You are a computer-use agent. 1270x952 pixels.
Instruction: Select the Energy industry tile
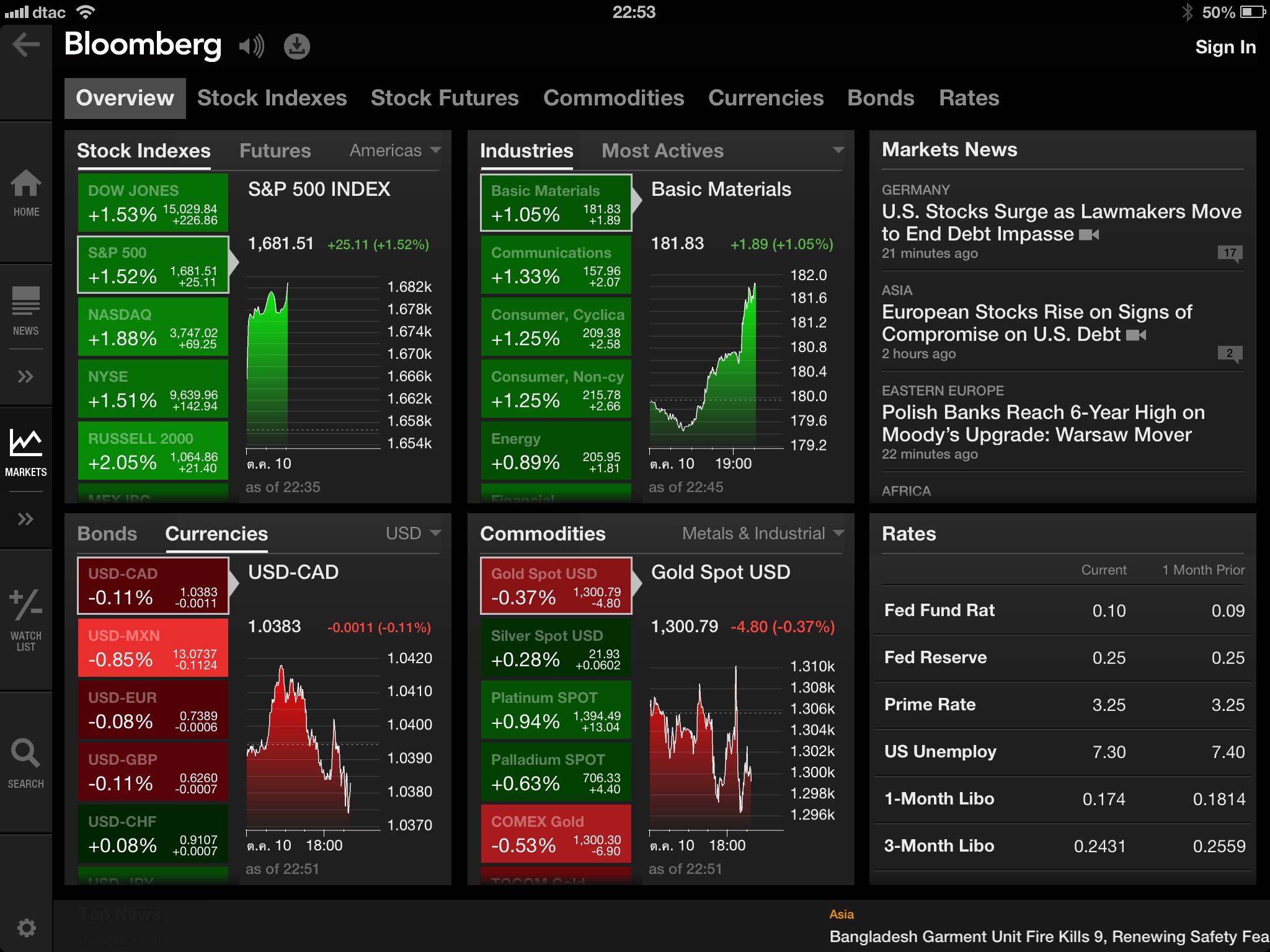556,451
